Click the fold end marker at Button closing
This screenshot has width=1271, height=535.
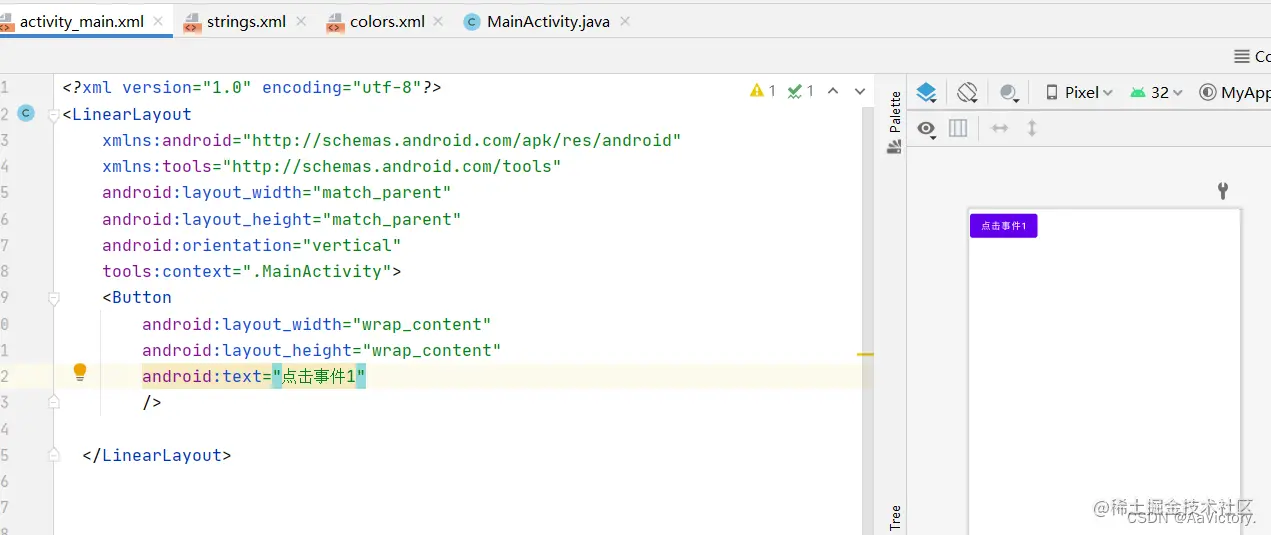tap(54, 402)
